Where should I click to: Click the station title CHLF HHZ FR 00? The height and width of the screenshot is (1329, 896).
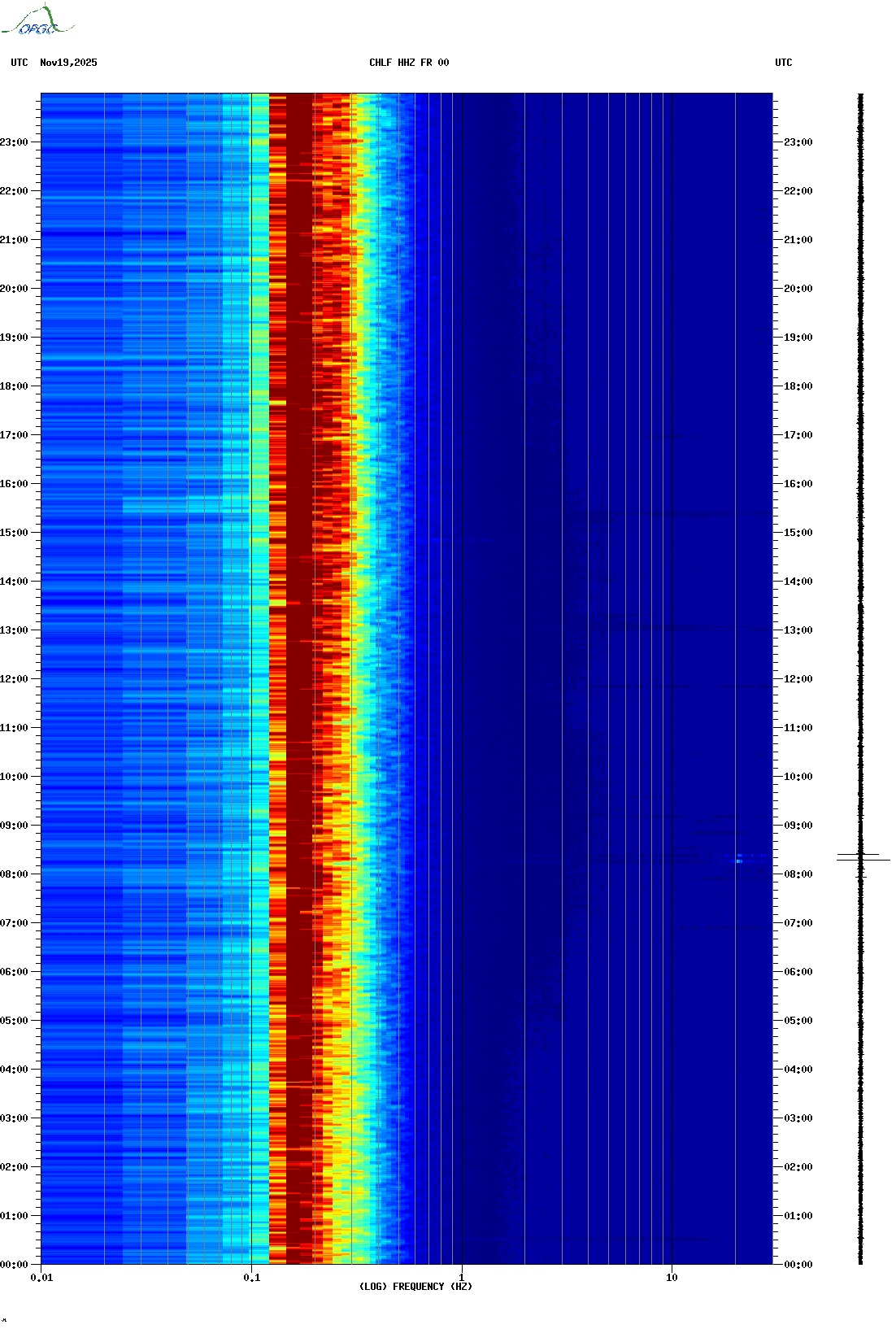click(408, 63)
